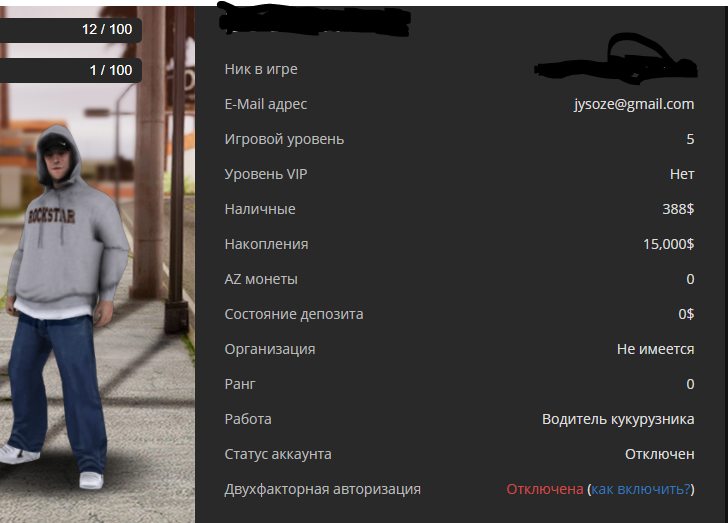Click the Наличные amount 388$
Viewport: 728px width, 523px height.
click(678, 209)
